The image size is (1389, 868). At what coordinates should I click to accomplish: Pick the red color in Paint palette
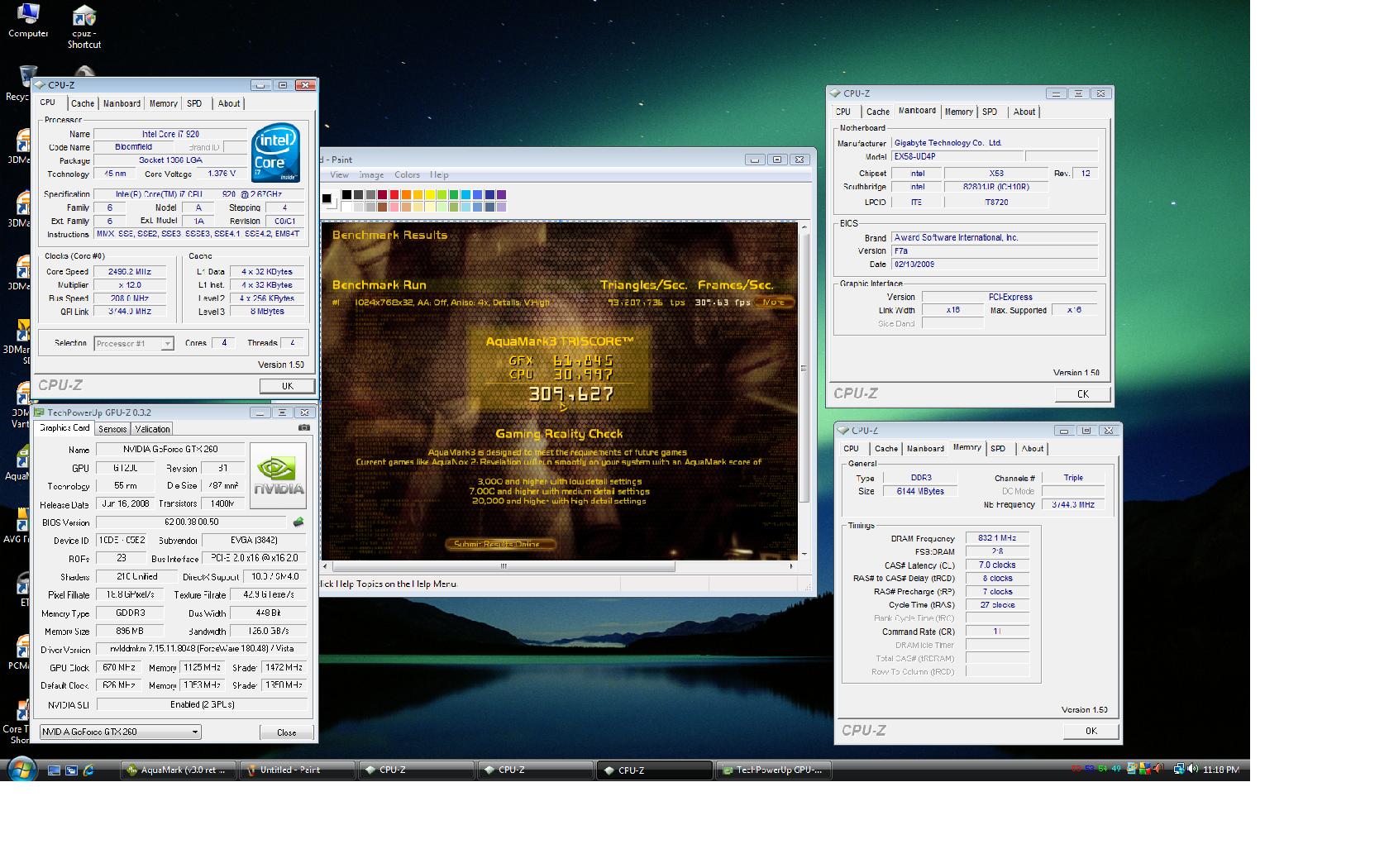394,195
